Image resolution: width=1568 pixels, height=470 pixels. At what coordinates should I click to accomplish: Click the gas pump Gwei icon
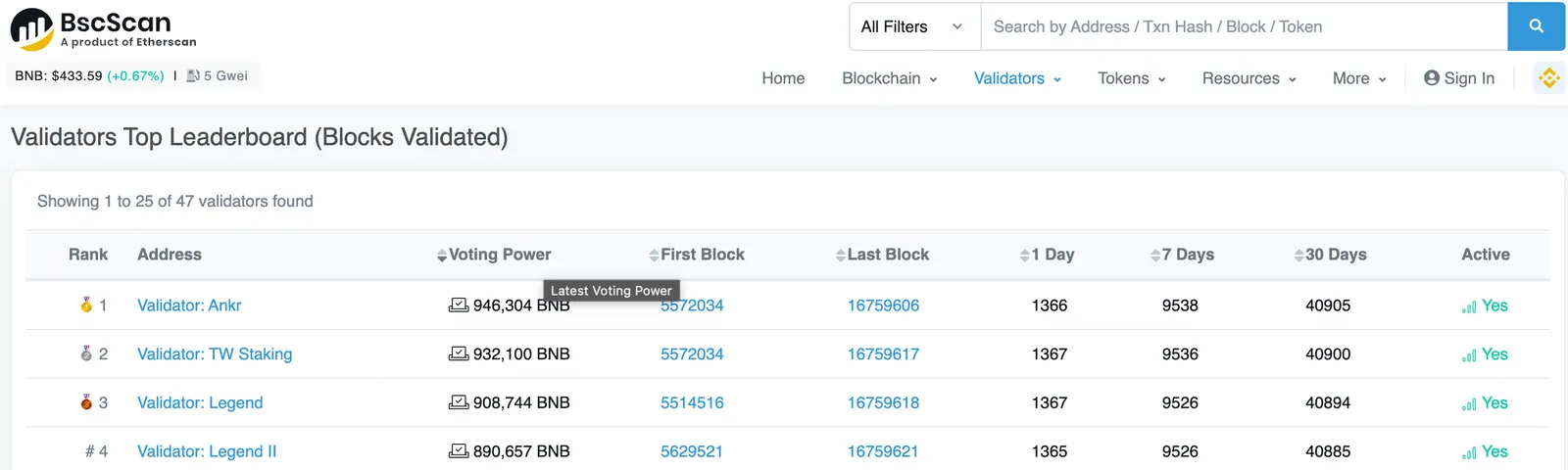click(193, 75)
